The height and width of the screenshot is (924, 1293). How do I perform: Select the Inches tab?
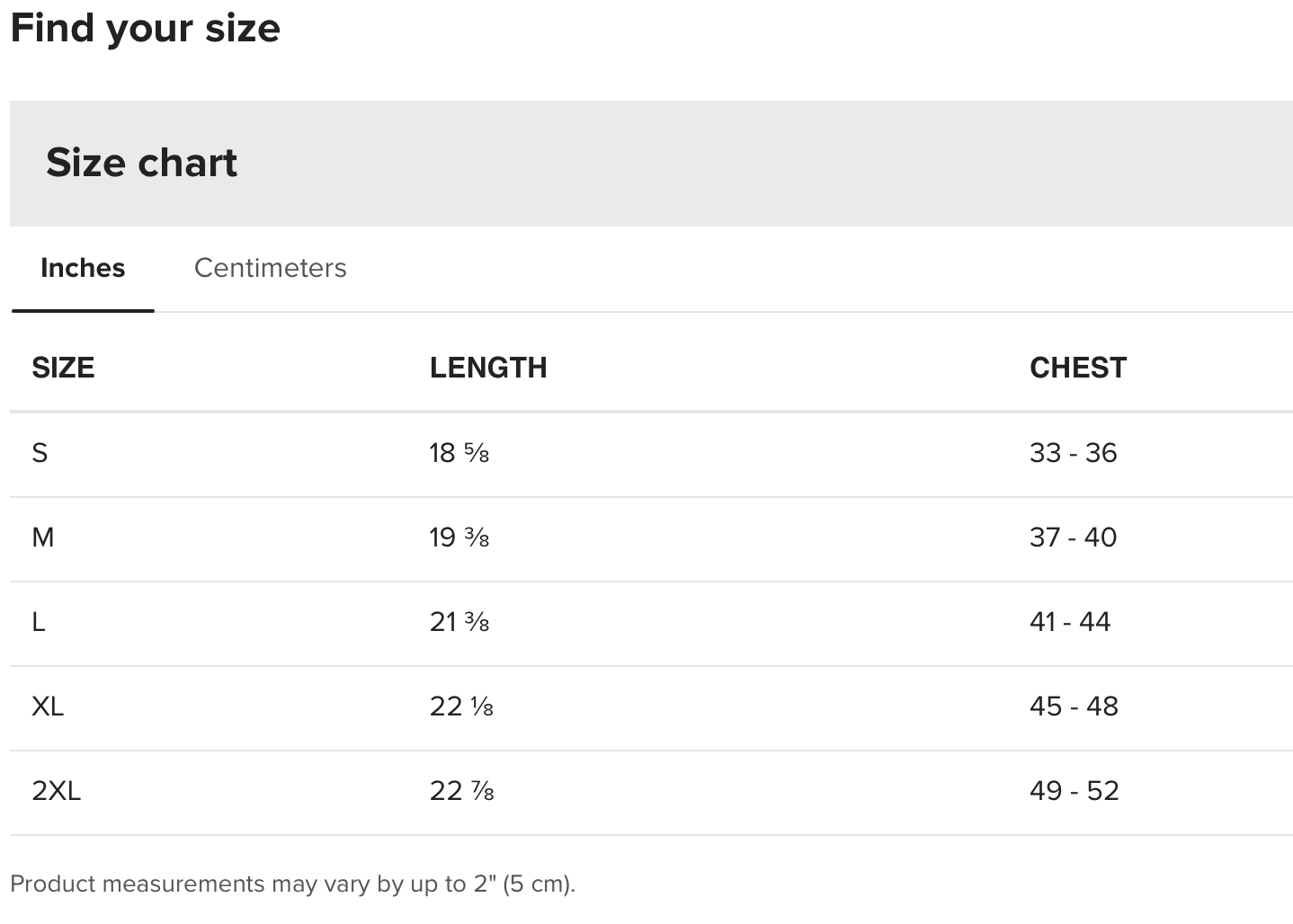click(83, 268)
